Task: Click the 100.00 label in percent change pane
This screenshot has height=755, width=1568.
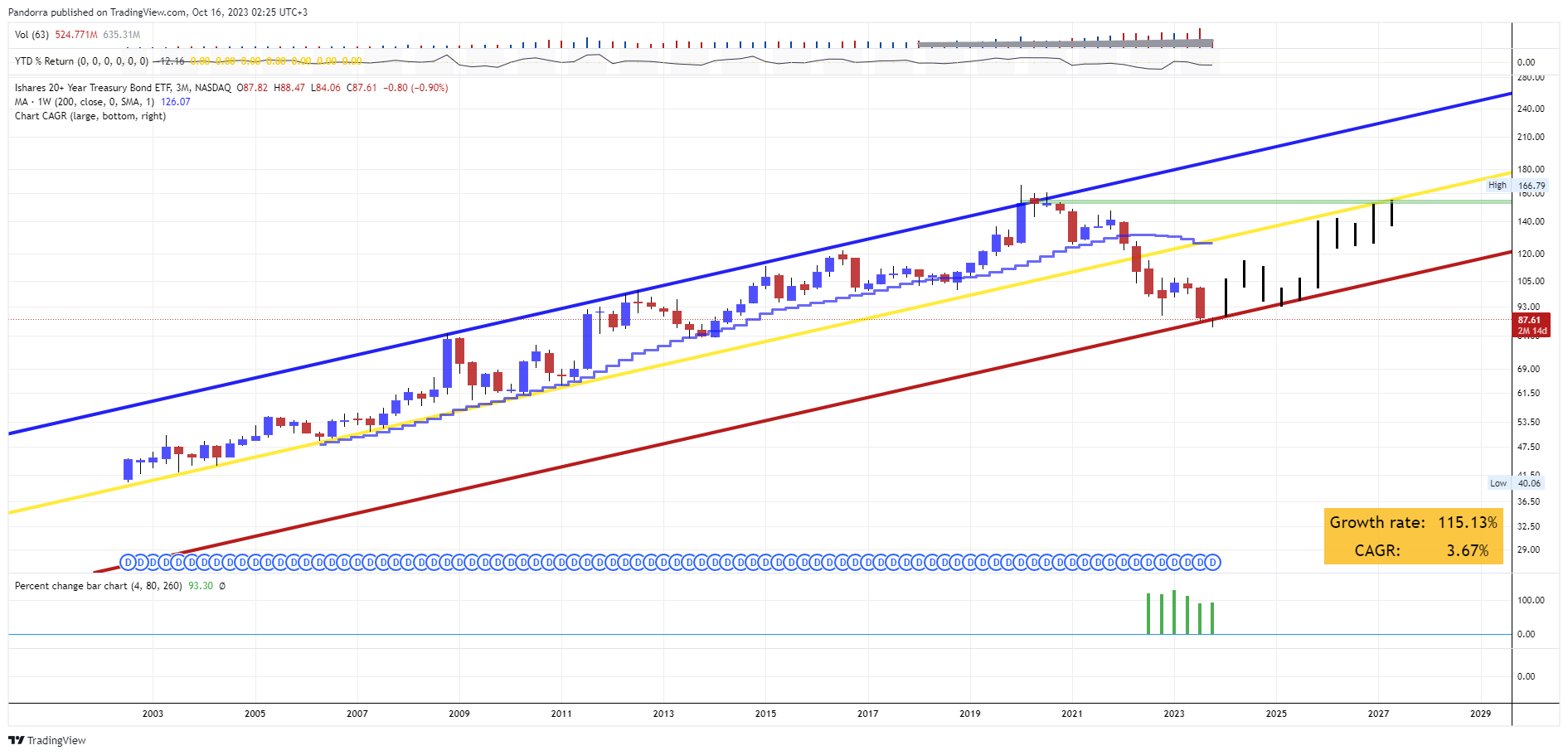Action: (1531, 600)
